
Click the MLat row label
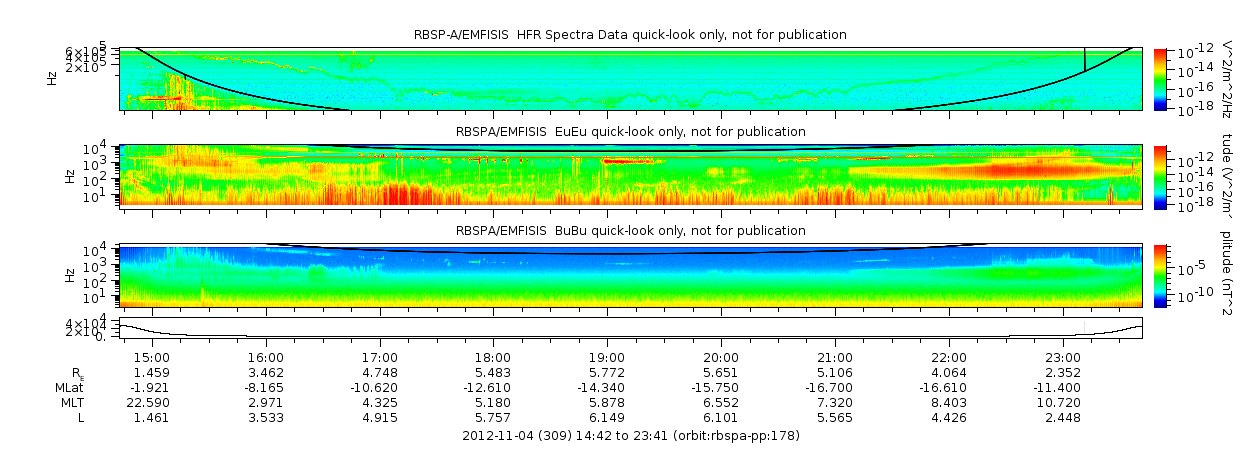pyautogui.click(x=70, y=387)
